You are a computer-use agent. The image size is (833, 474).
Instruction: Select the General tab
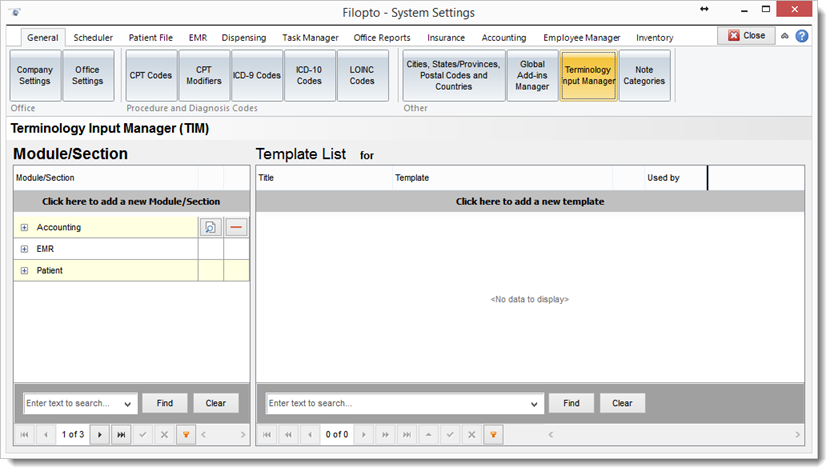[42, 38]
